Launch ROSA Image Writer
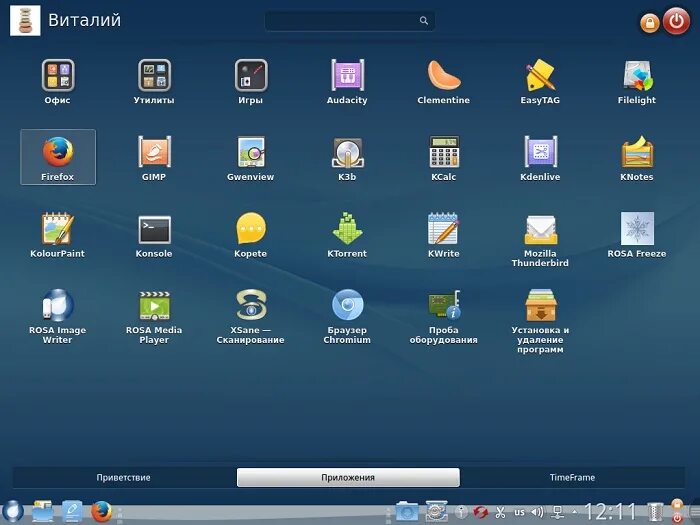This screenshot has width=700, height=525. point(58,317)
